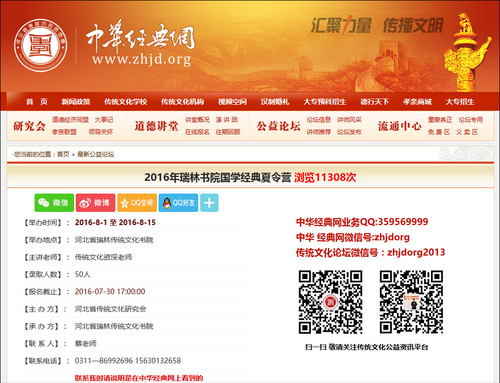
Task: Click the 公益论坛 section heading
Action: click(279, 126)
